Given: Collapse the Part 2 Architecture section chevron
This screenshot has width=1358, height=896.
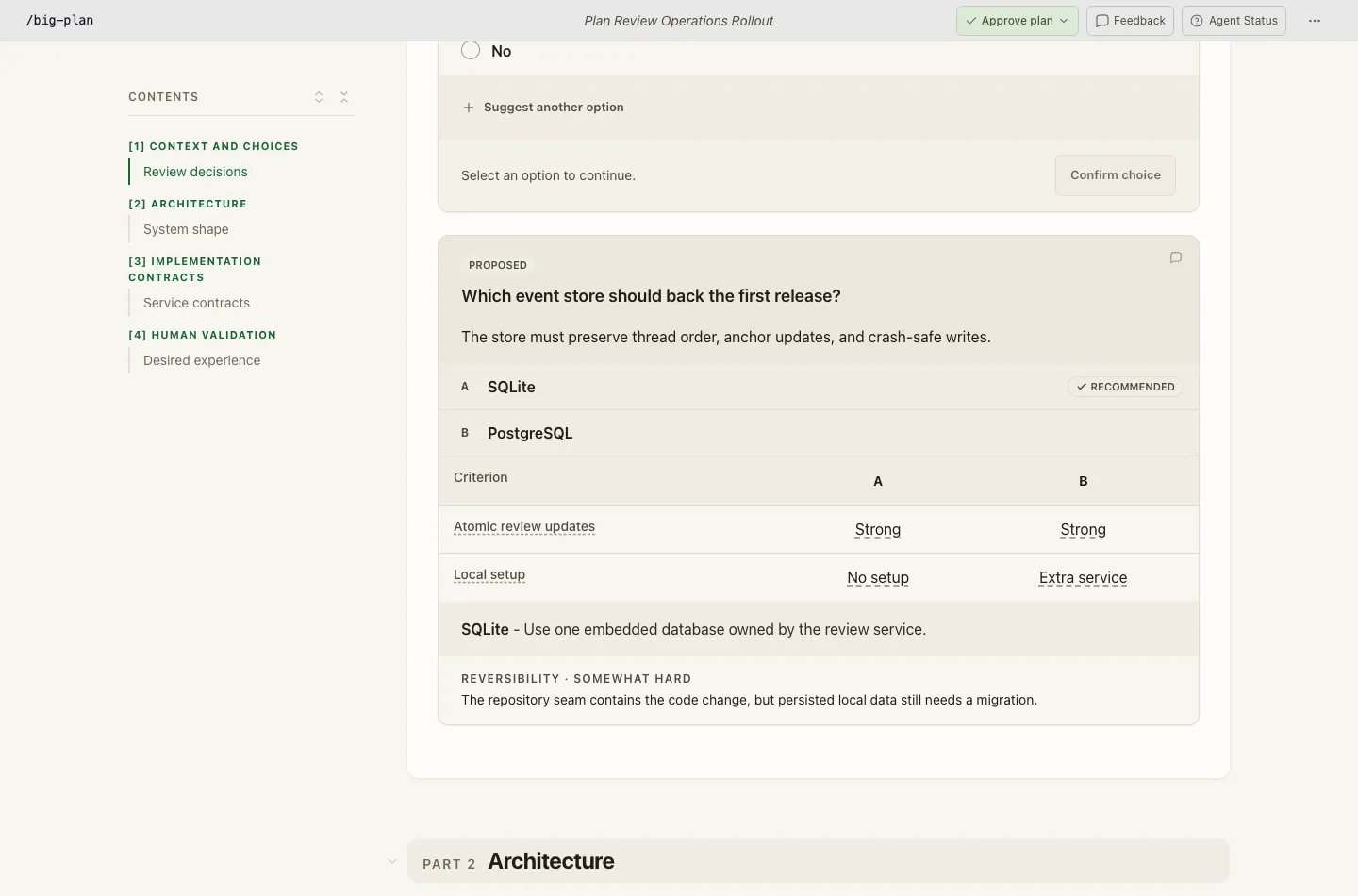Looking at the screenshot, I should click(392, 861).
